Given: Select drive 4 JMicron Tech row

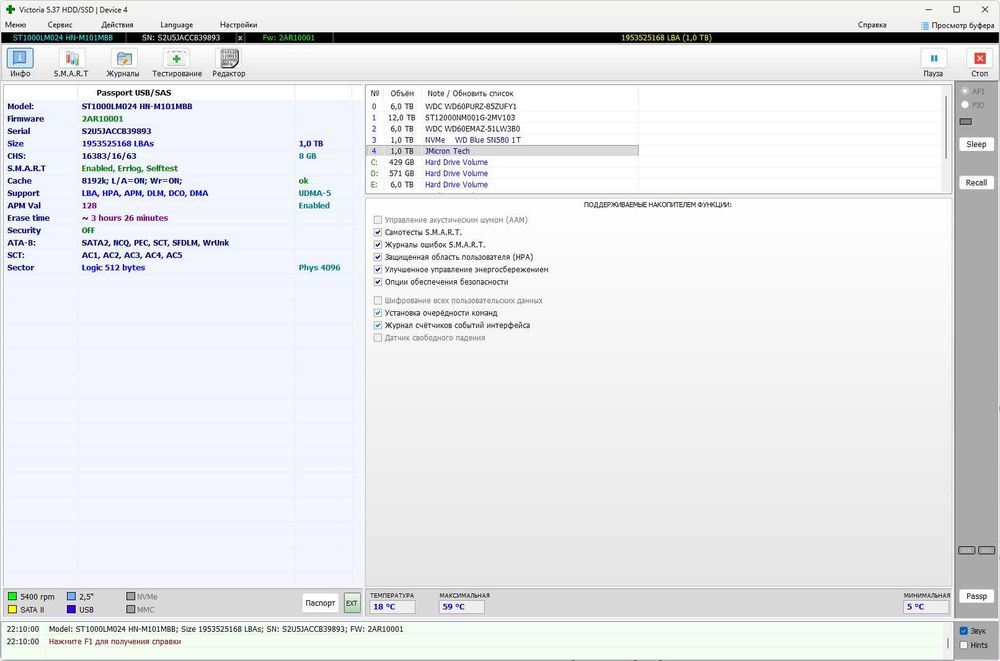Looking at the screenshot, I should tap(503, 151).
